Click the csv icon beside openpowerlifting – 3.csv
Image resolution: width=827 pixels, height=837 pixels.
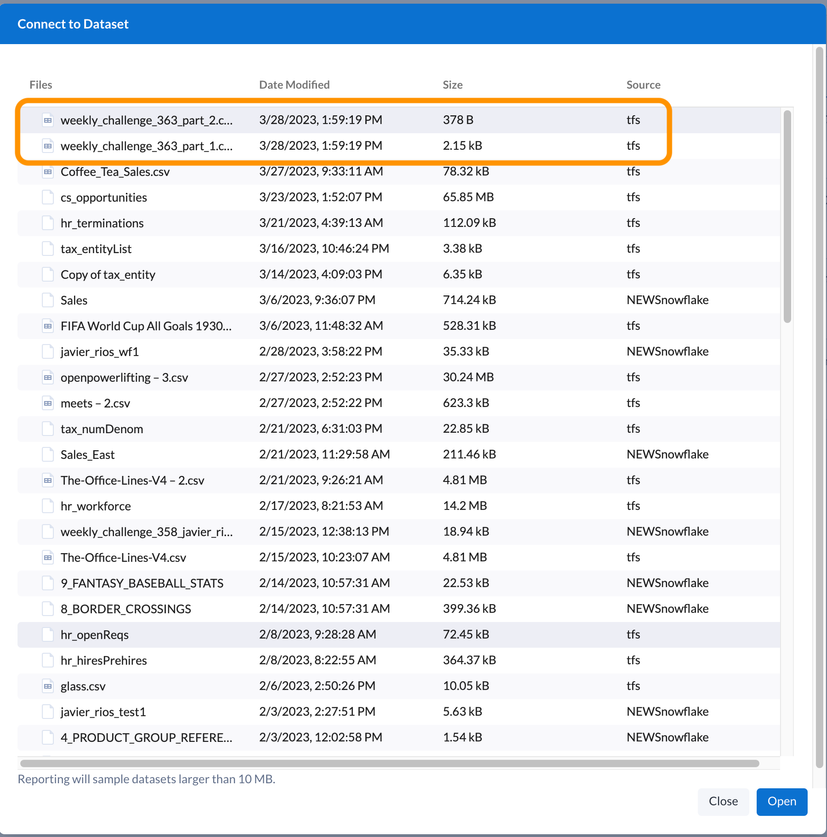tap(48, 377)
